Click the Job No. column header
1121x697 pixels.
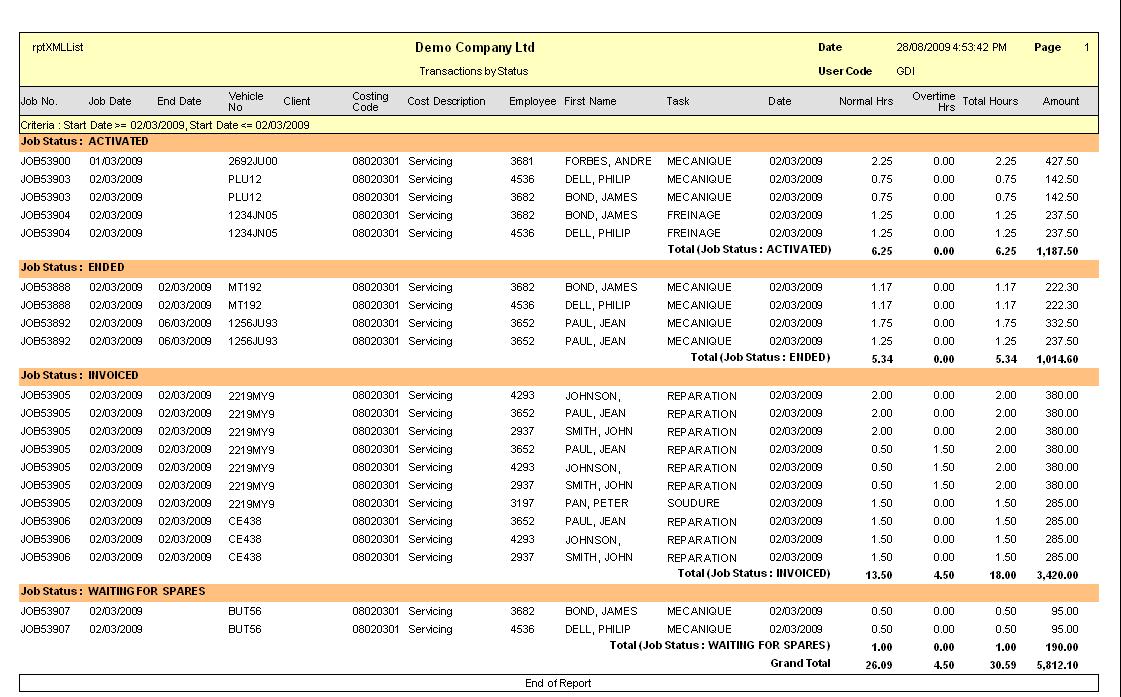(39, 101)
